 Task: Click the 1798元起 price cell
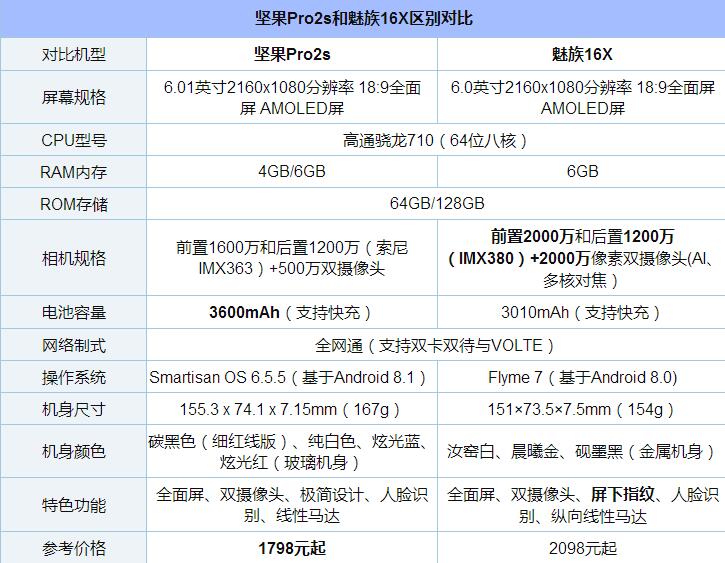[x=292, y=548]
